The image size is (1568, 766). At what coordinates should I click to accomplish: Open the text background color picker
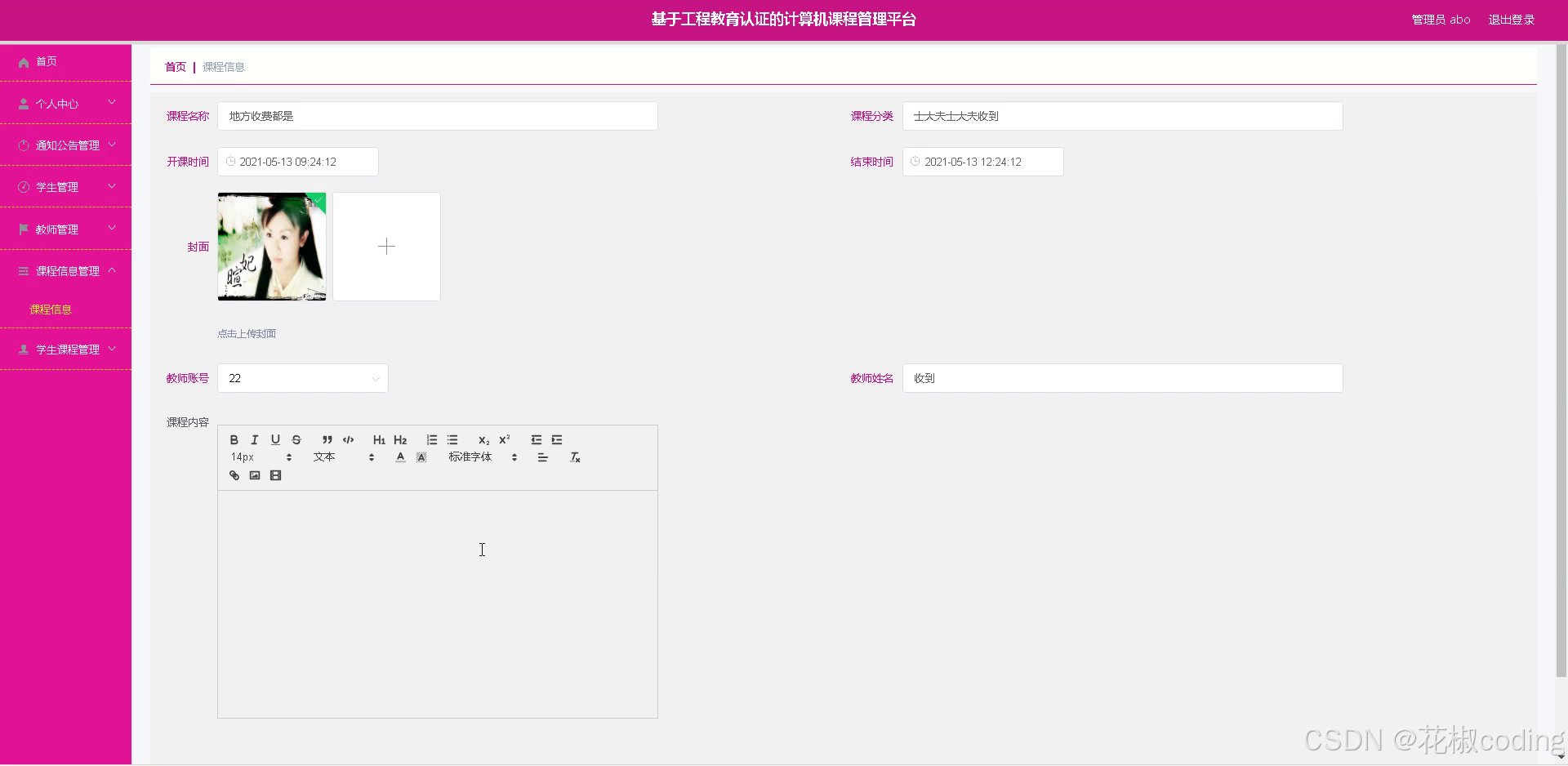(421, 457)
